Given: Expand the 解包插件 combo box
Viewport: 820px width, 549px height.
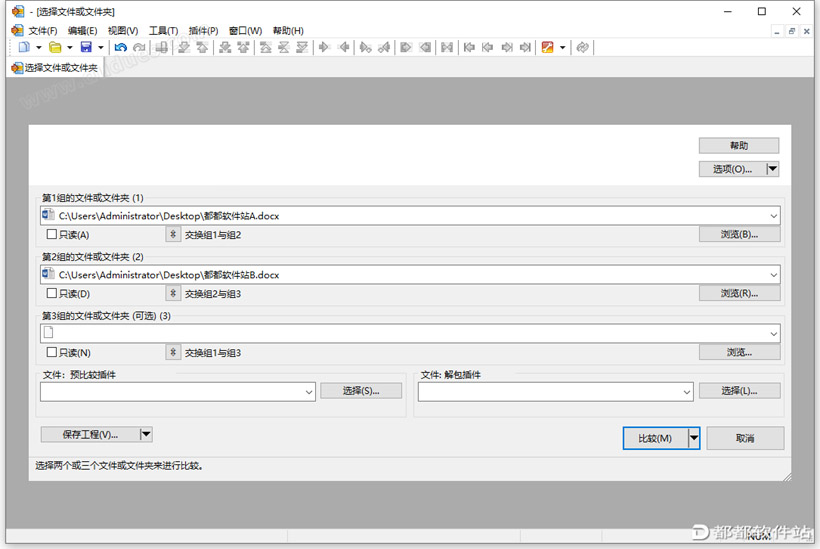Looking at the screenshot, I should 687,392.
